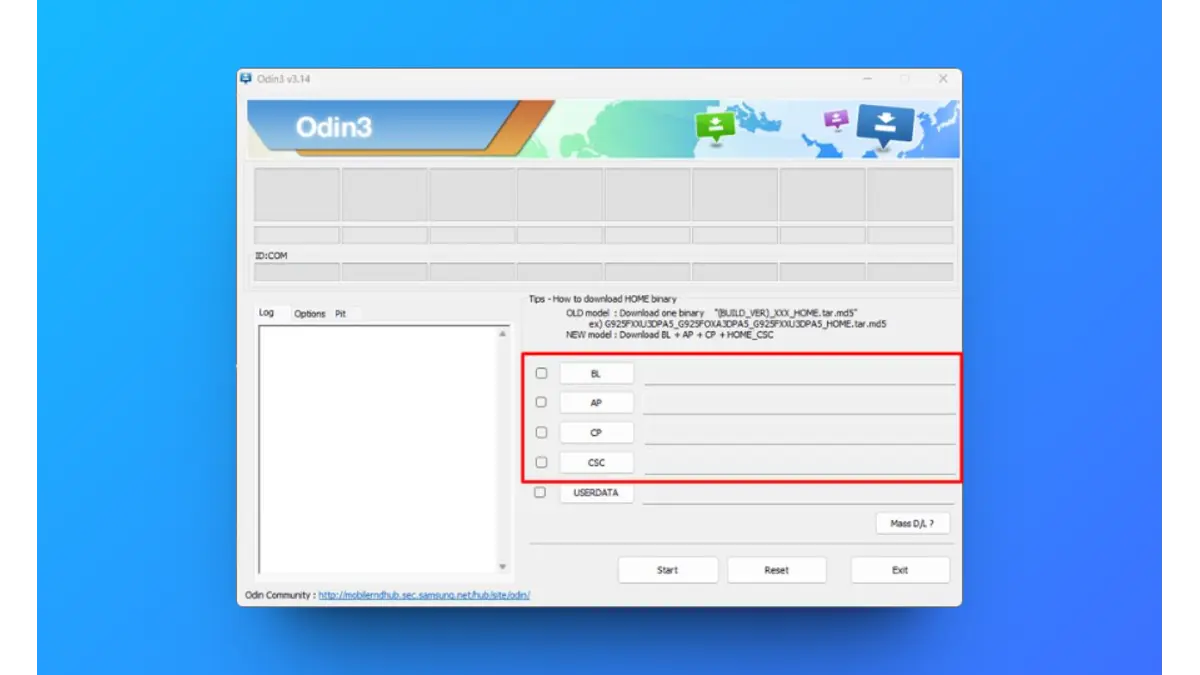Click the CP file path field
1200x675 pixels.
click(x=799, y=433)
